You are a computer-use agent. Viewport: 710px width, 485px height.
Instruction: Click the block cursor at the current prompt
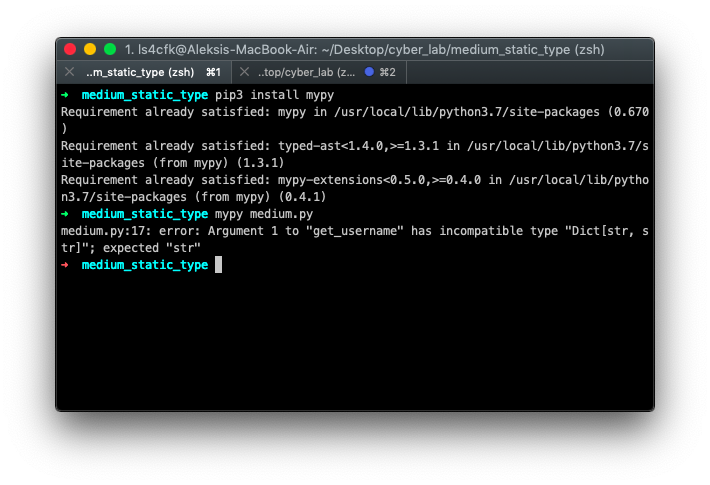point(218,265)
